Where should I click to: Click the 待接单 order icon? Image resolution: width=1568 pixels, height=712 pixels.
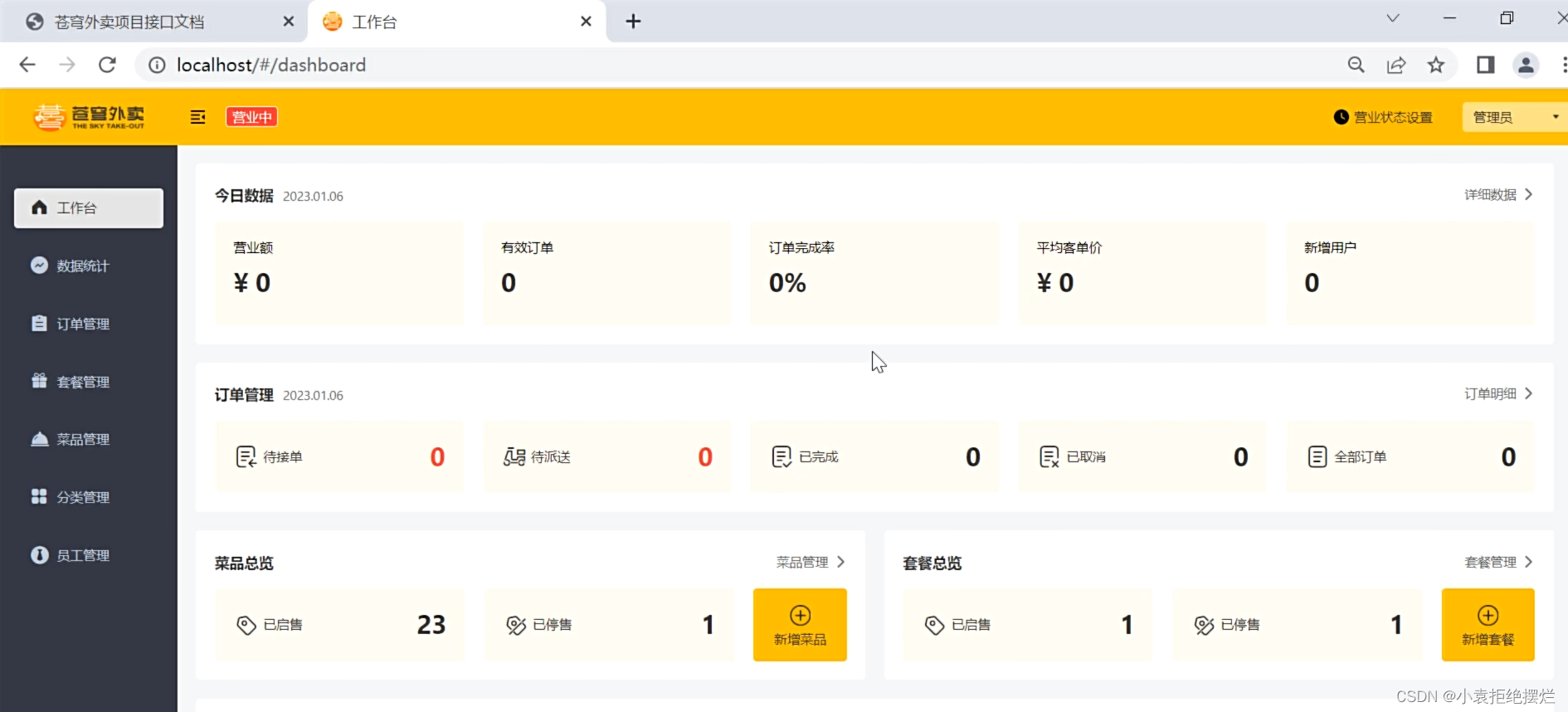click(x=246, y=456)
